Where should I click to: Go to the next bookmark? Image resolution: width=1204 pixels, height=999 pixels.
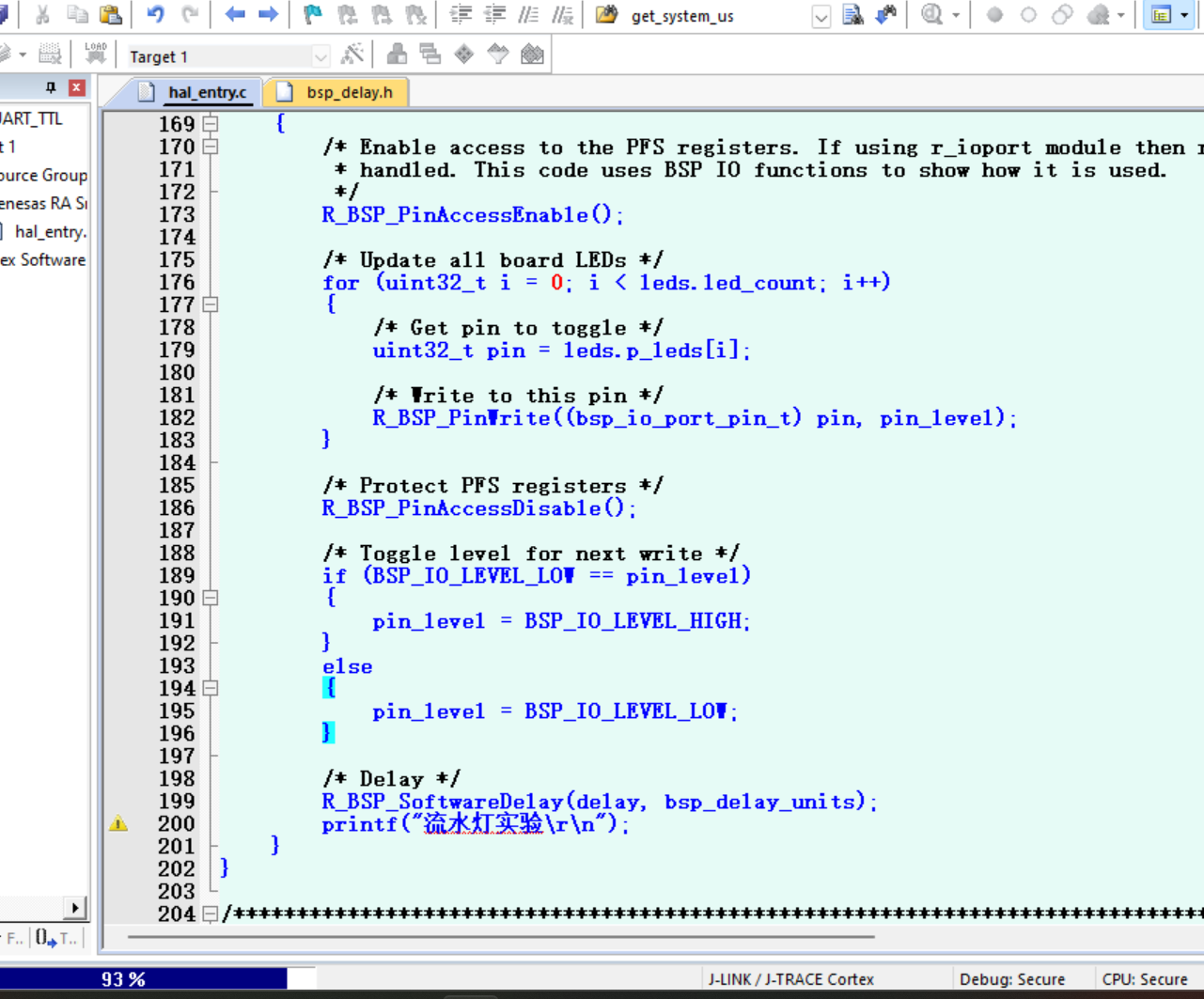(x=381, y=15)
